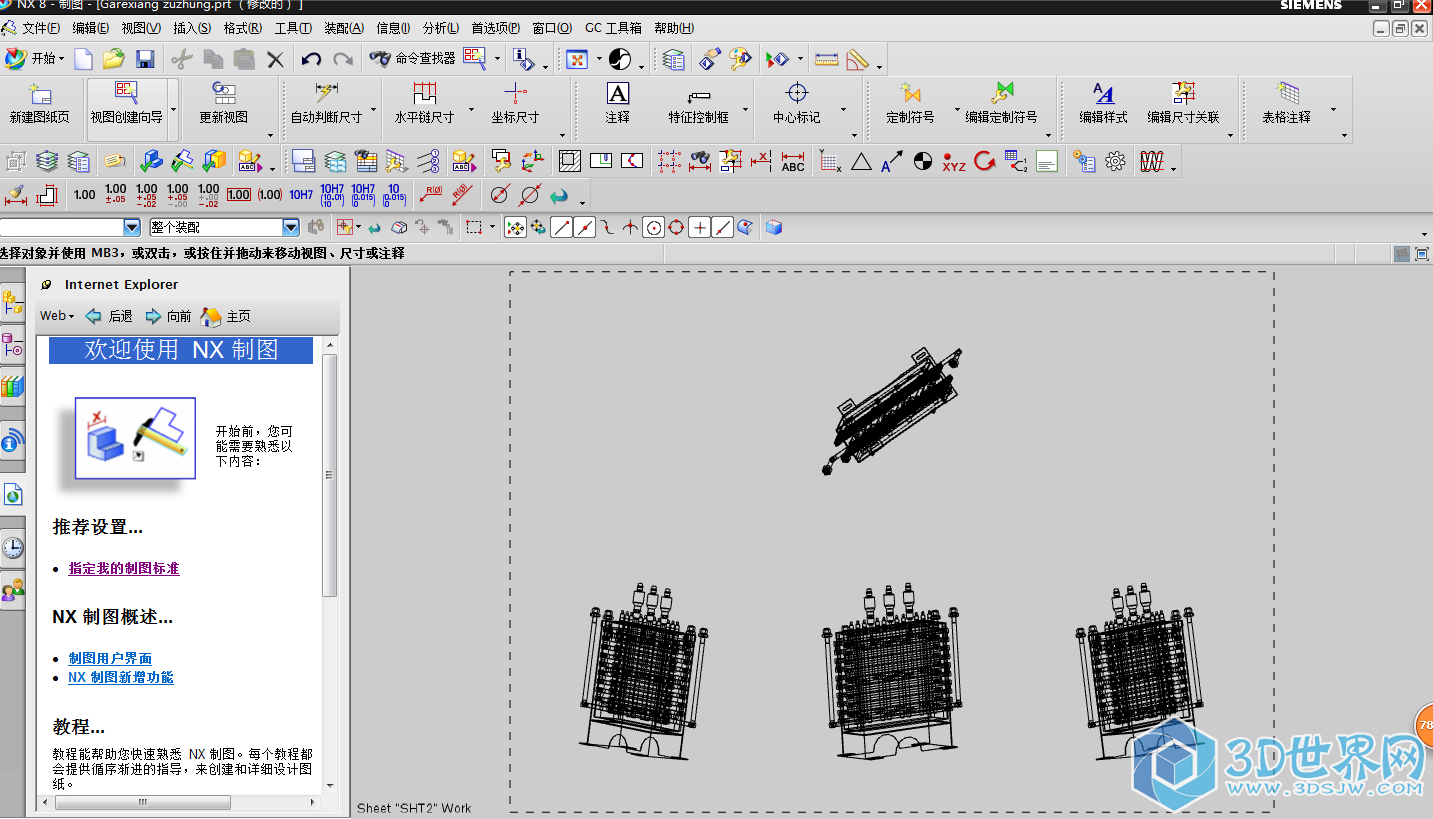Viewport: 1433px width, 819px height.
Task: Click the browser panel vertical scrollbar
Action: tap(330, 475)
